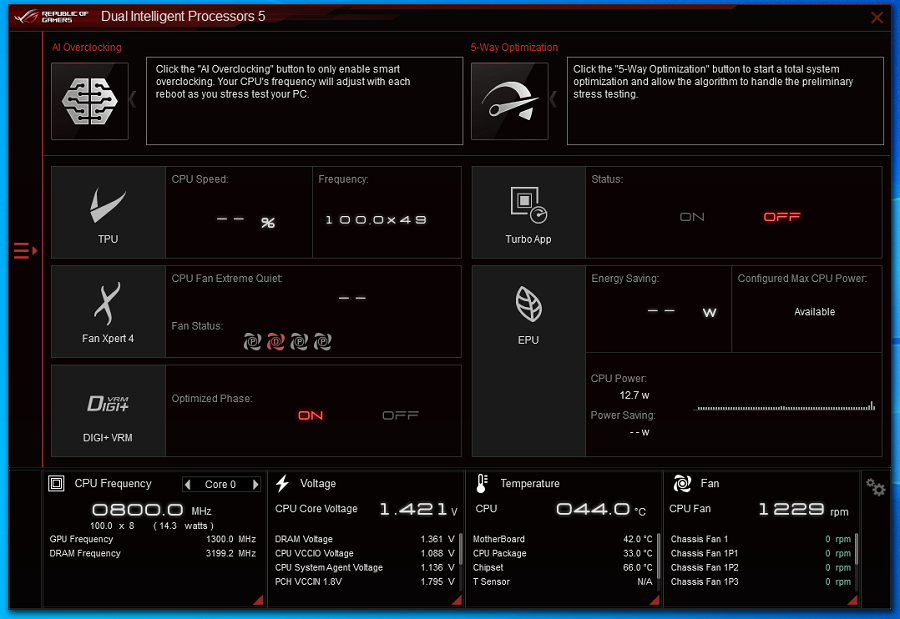
Task: Set Optimized Phase to ON
Action: (311, 415)
